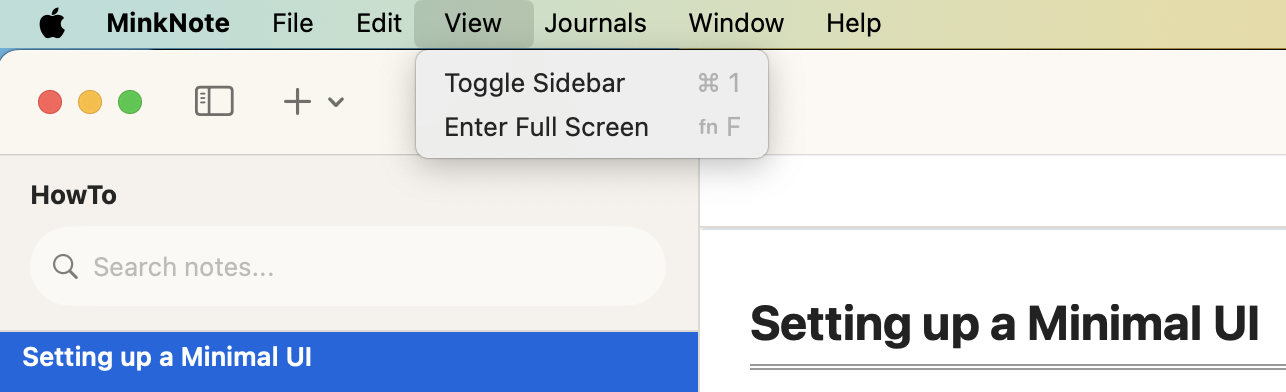The height and width of the screenshot is (392, 1286).
Task: Open the File menu
Action: (293, 23)
